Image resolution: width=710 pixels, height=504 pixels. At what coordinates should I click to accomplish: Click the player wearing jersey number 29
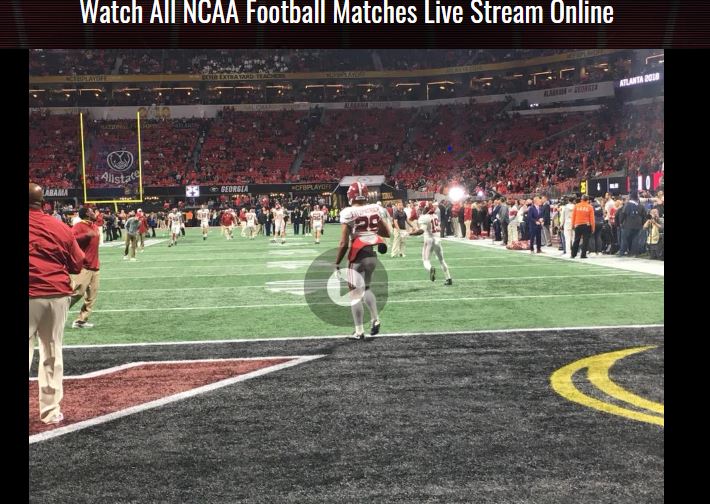363,260
